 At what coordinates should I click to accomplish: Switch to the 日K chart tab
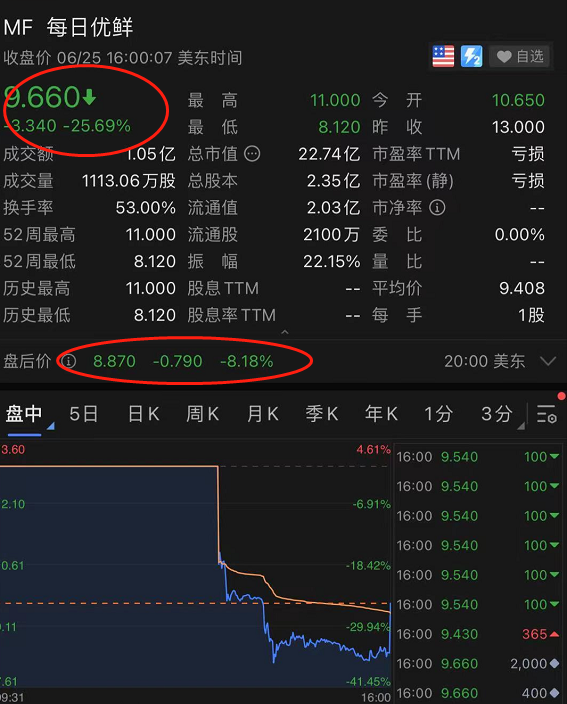[x=144, y=414]
